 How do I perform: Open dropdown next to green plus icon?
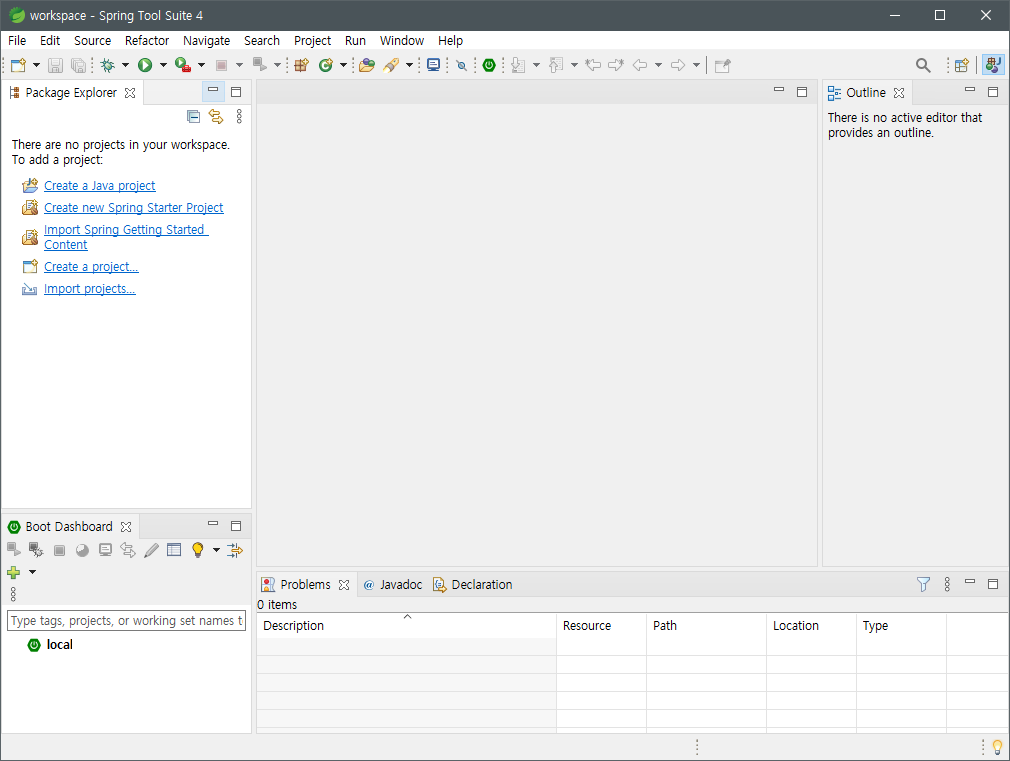tap(32, 572)
